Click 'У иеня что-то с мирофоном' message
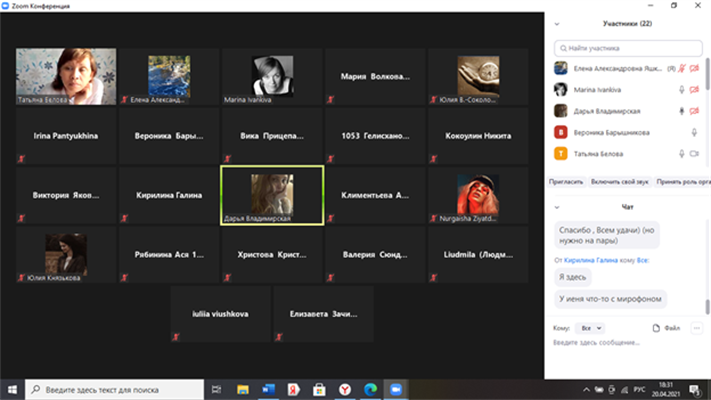711x400 pixels. (x=610, y=299)
